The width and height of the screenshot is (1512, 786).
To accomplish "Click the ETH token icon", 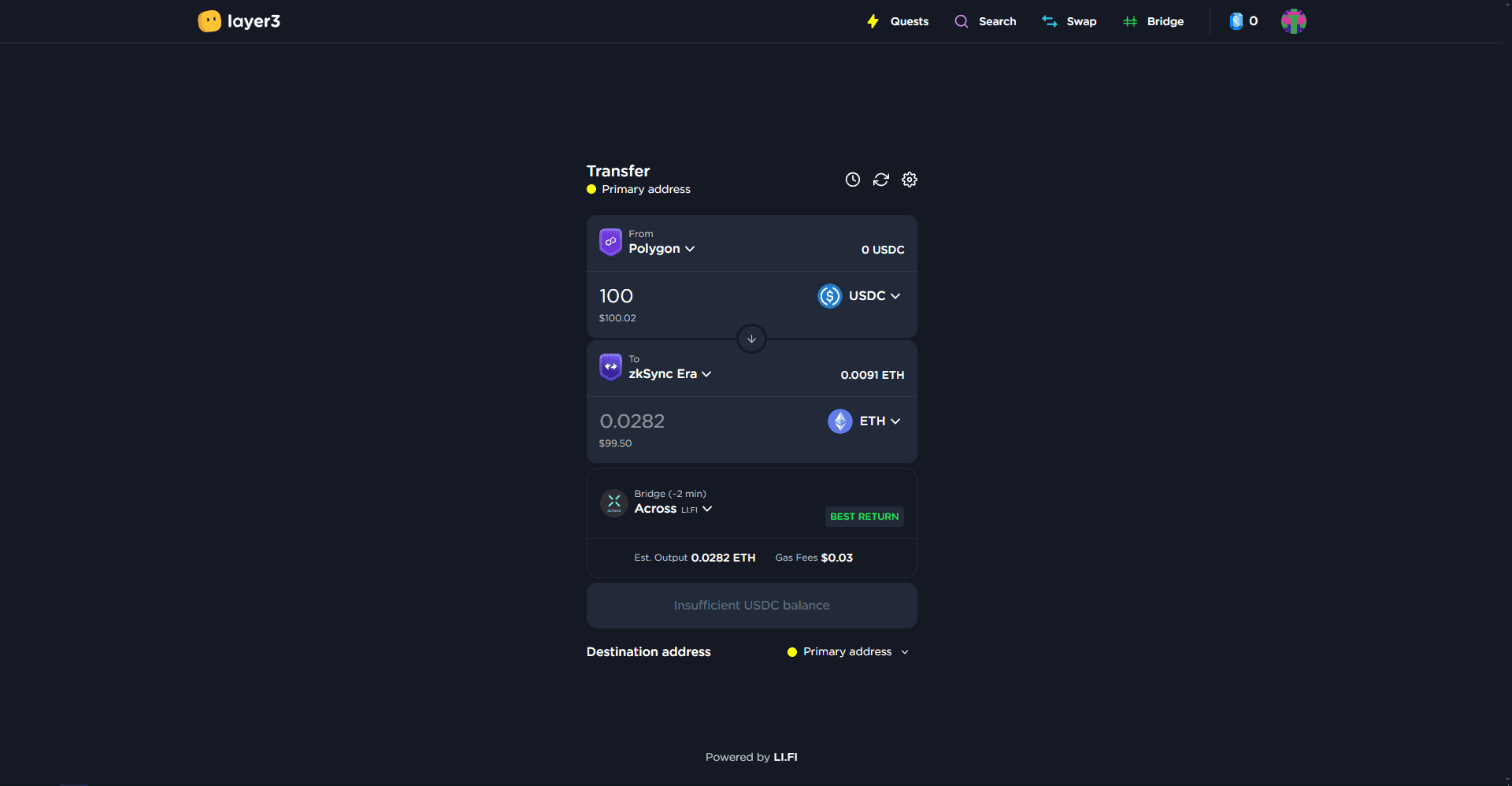I will point(840,421).
